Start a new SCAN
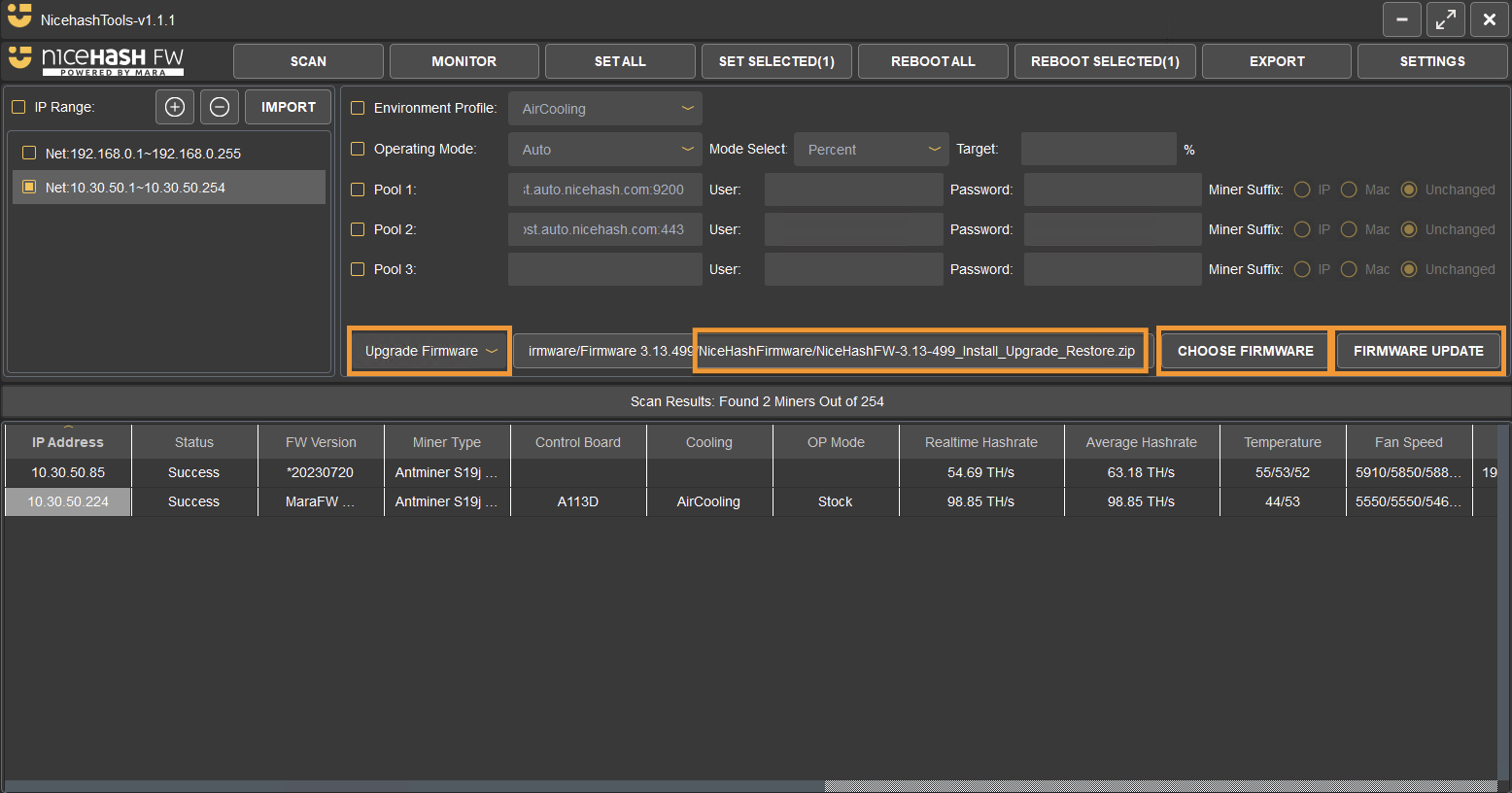Screen dimensions: 1512x793 (x=308, y=60)
